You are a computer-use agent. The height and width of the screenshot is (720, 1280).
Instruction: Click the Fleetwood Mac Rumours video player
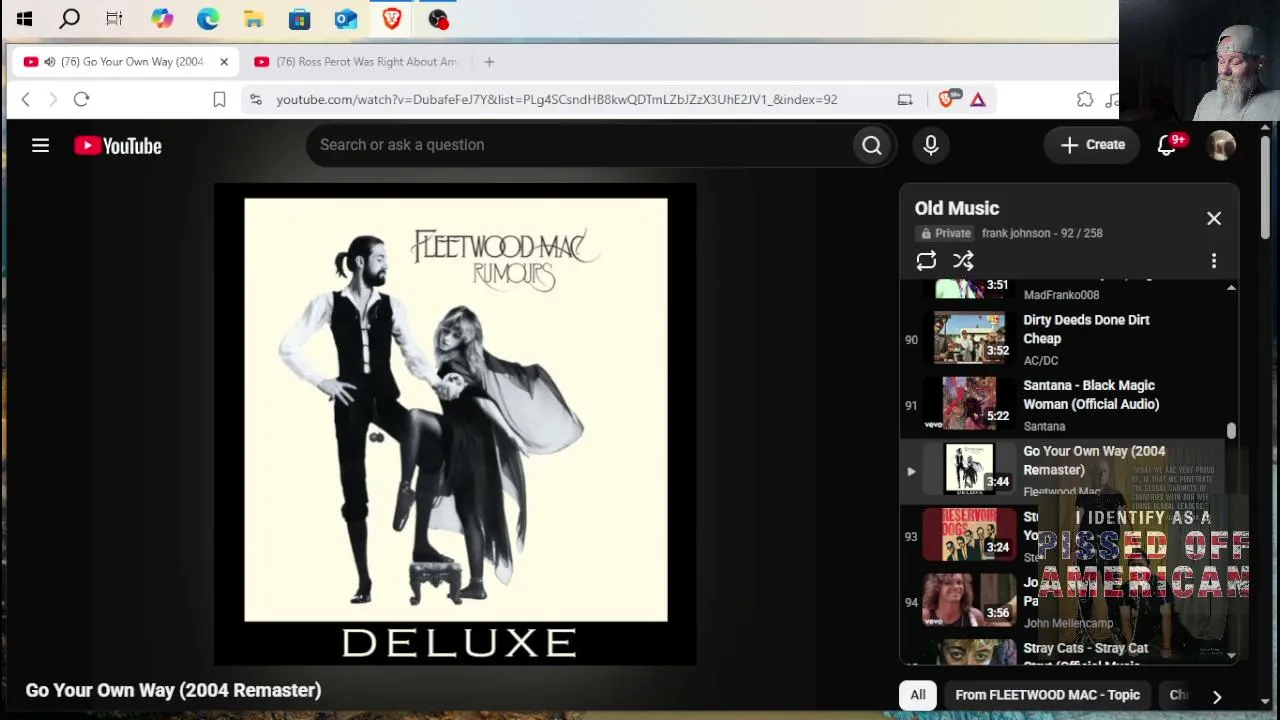click(455, 425)
